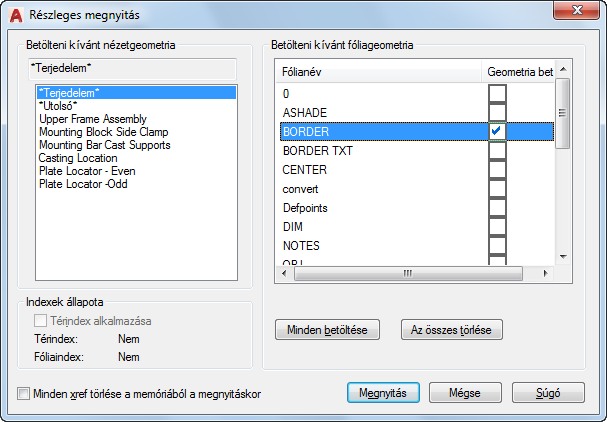Check geometry load box for CENTER layer
Viewport: 607px width, 422px height.
pos(497,169)
